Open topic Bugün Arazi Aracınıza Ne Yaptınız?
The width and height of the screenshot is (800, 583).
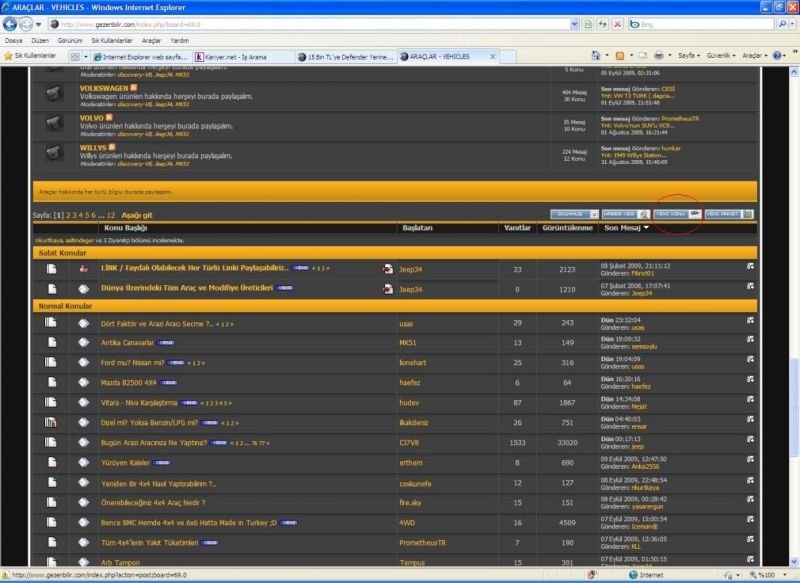click(154, 443)
